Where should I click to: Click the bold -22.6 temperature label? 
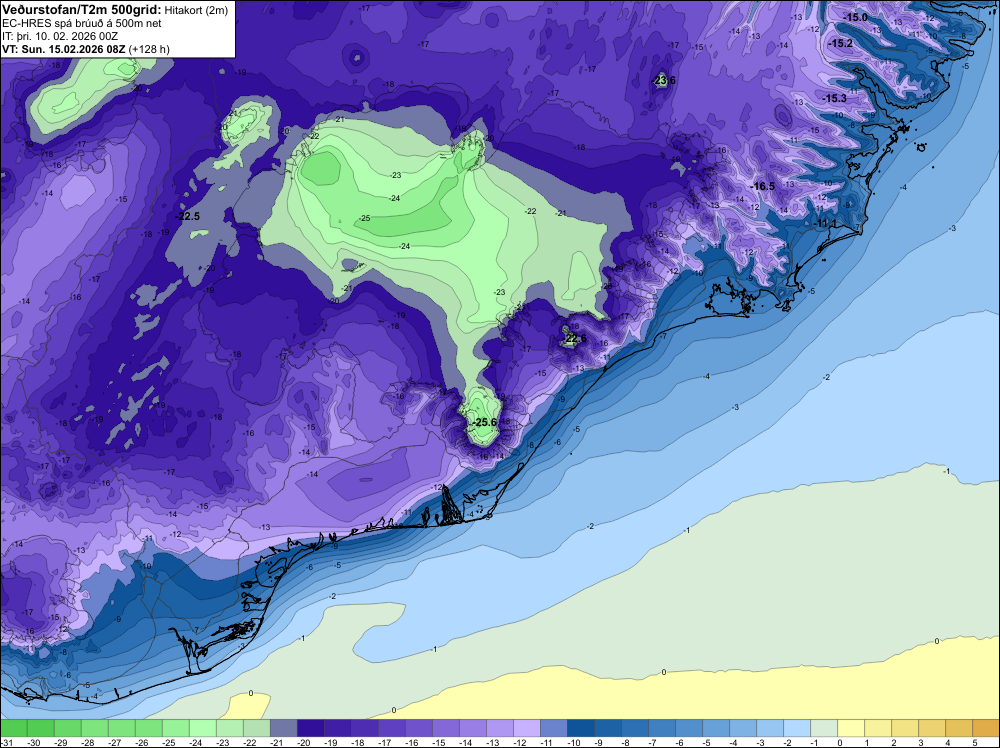(575, 338)
